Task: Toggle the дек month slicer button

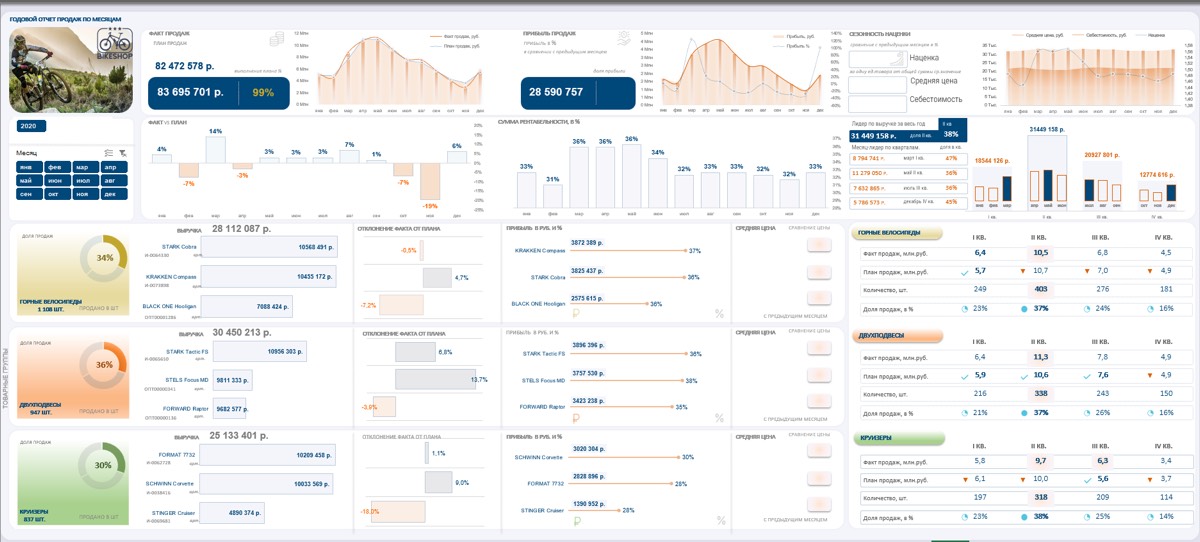Action: pos(117,193)
